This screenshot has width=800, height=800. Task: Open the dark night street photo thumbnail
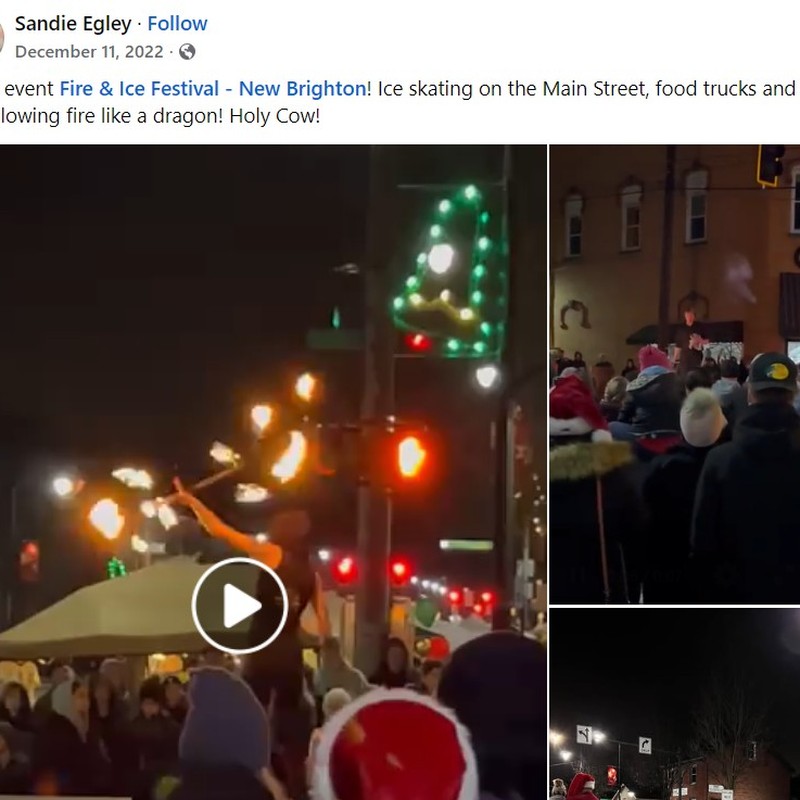674,704
